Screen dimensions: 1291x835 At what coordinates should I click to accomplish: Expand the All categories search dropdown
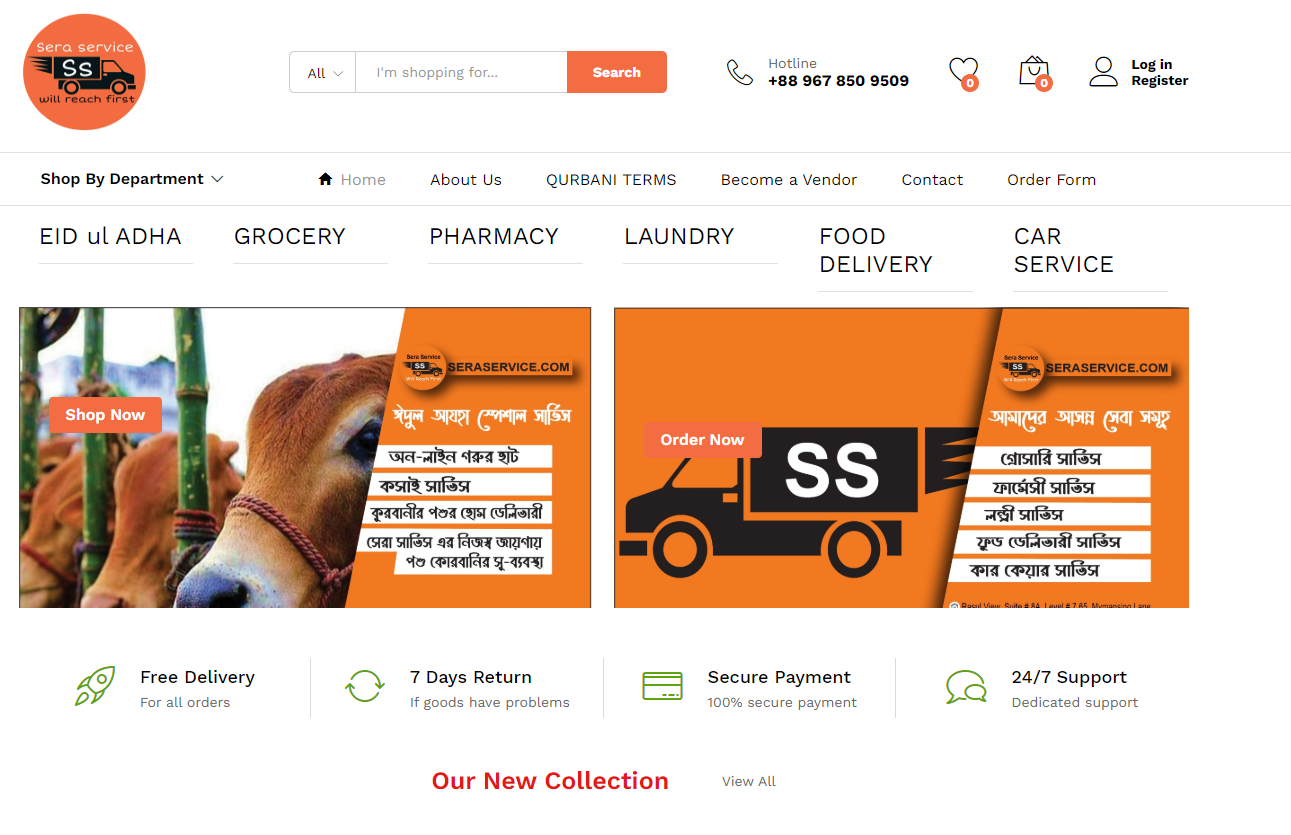323,72
